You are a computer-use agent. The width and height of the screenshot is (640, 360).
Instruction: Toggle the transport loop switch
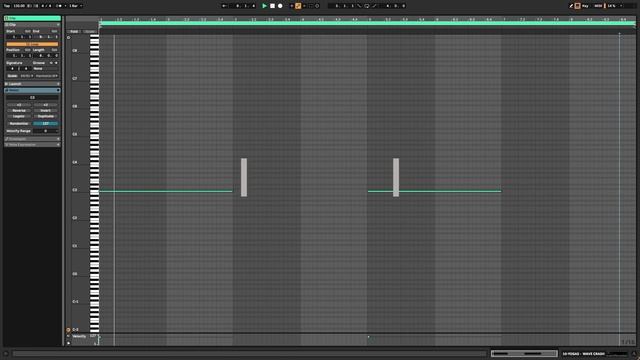(367, 6)
